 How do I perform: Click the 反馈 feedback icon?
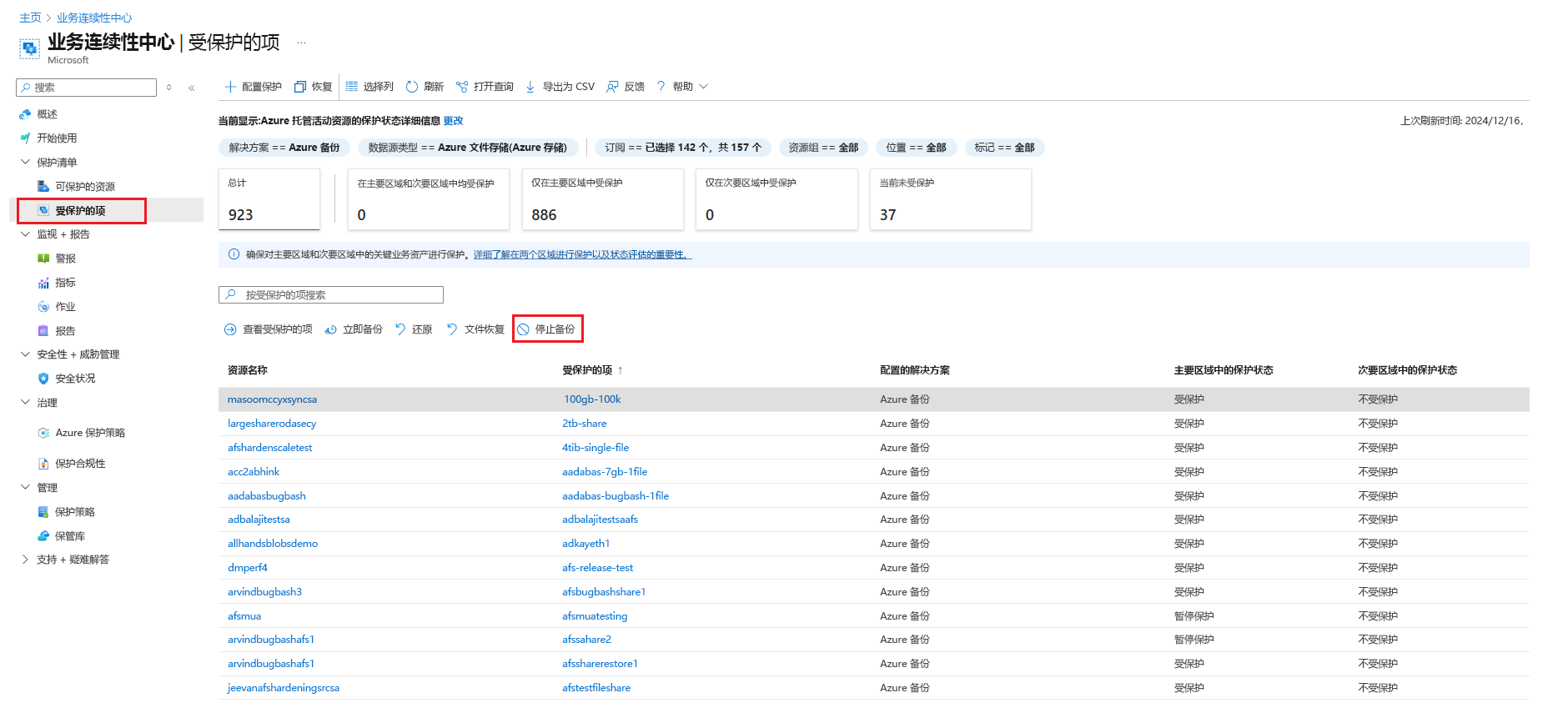tap(612, 87)
